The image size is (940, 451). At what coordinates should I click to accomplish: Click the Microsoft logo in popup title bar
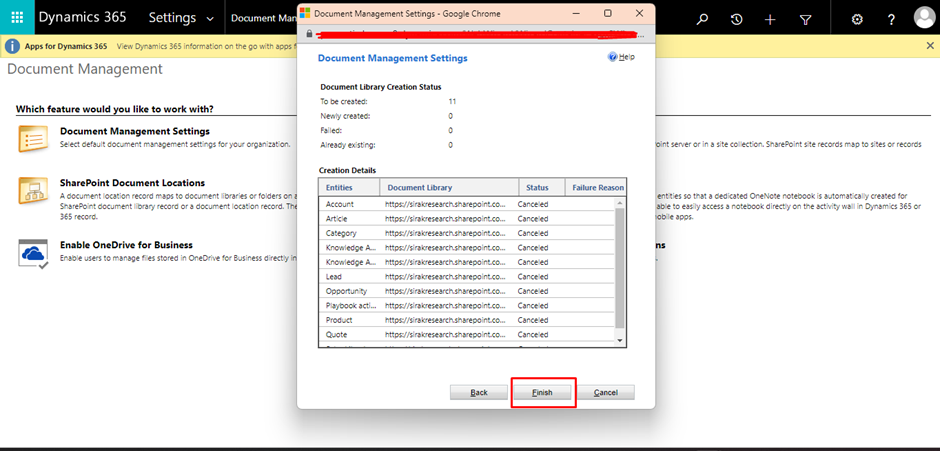[305, 13]
